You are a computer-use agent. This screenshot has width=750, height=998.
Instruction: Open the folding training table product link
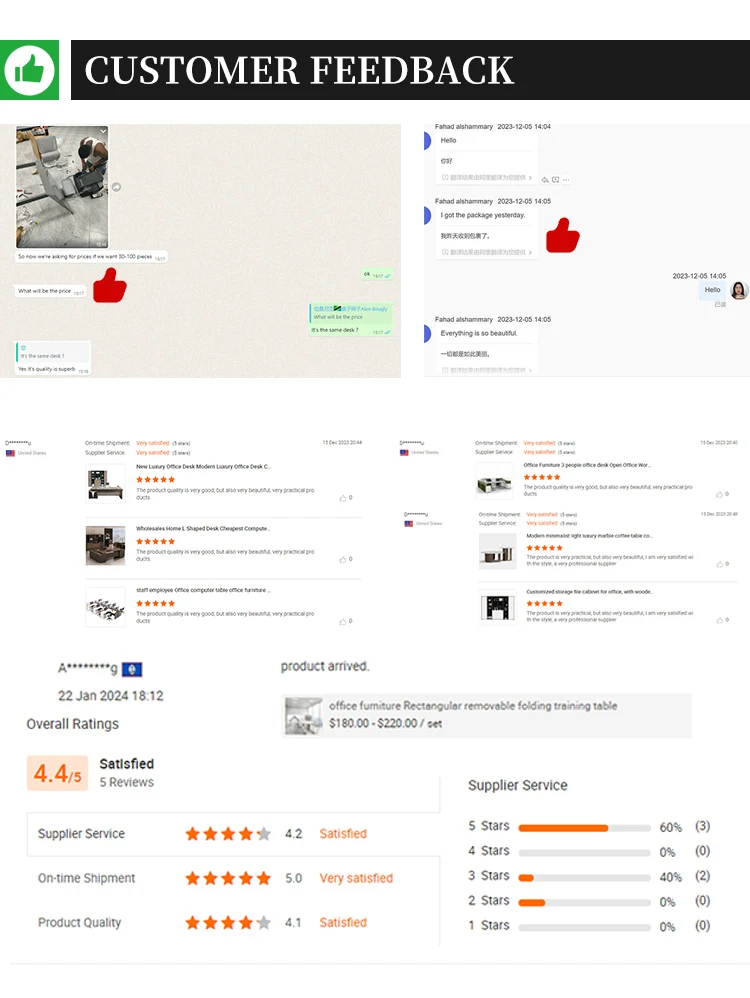487,715
